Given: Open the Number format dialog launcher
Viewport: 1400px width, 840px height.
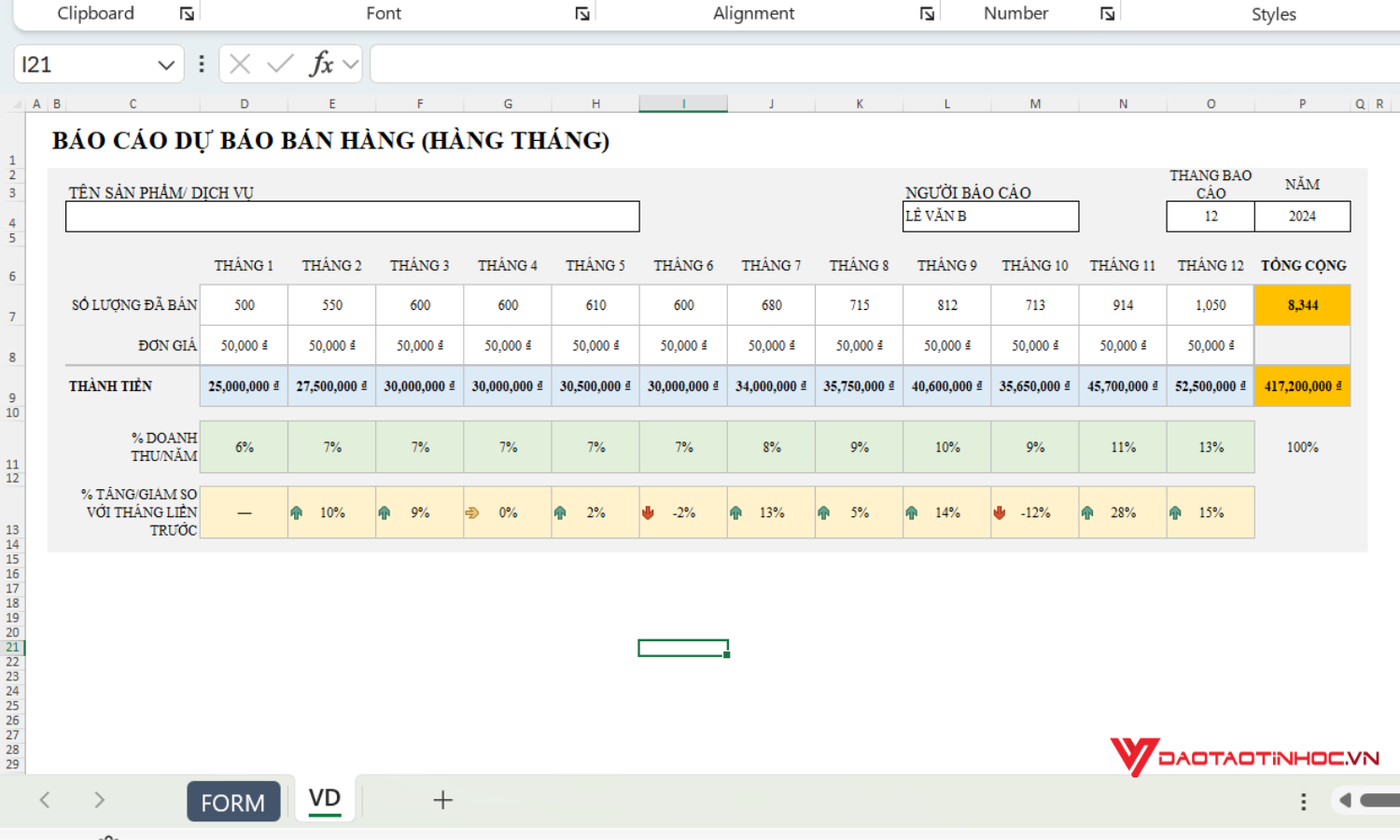Looking at the screenshot, I should pos(1107,13).
